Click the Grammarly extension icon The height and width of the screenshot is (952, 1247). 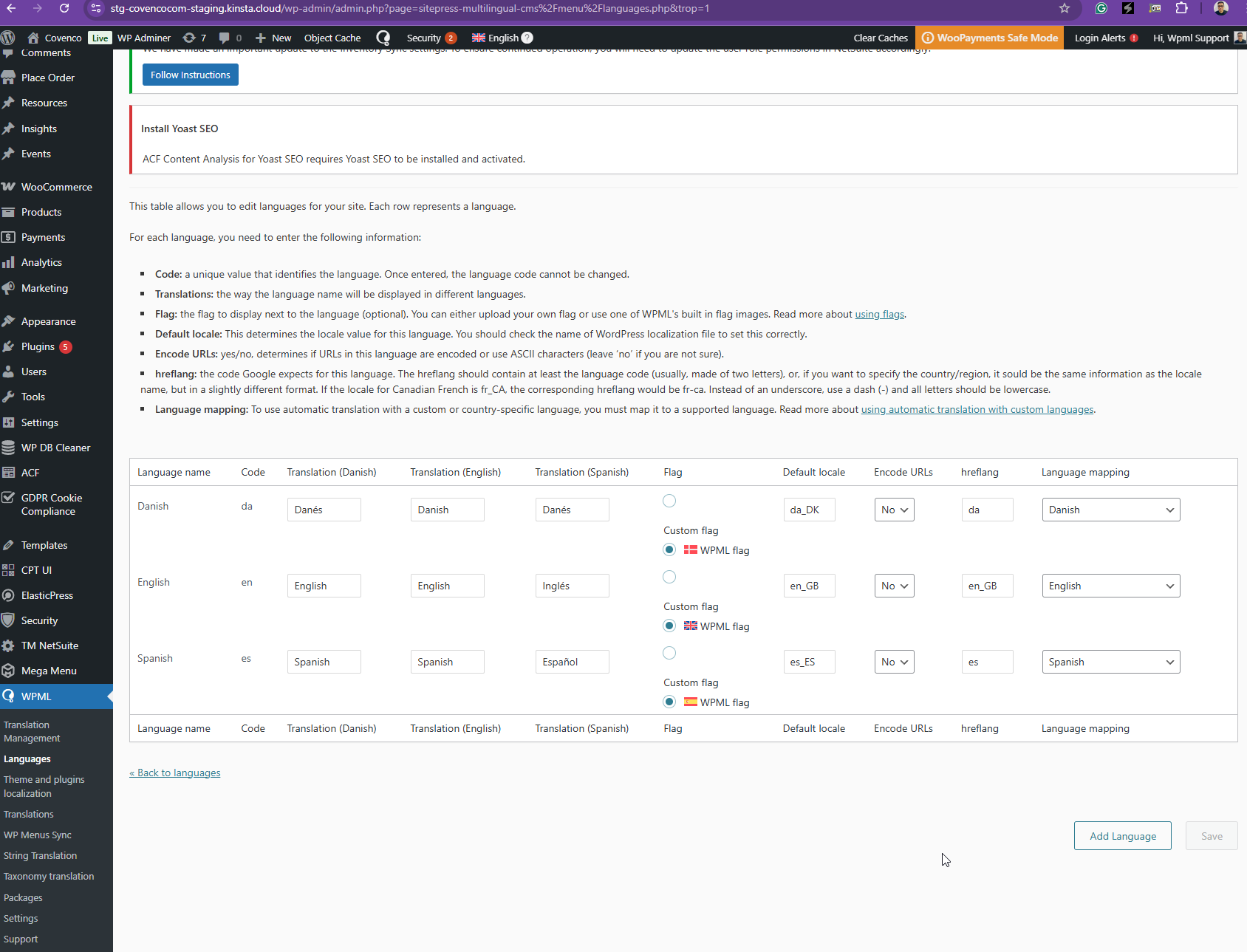[x=1101, y=8]
